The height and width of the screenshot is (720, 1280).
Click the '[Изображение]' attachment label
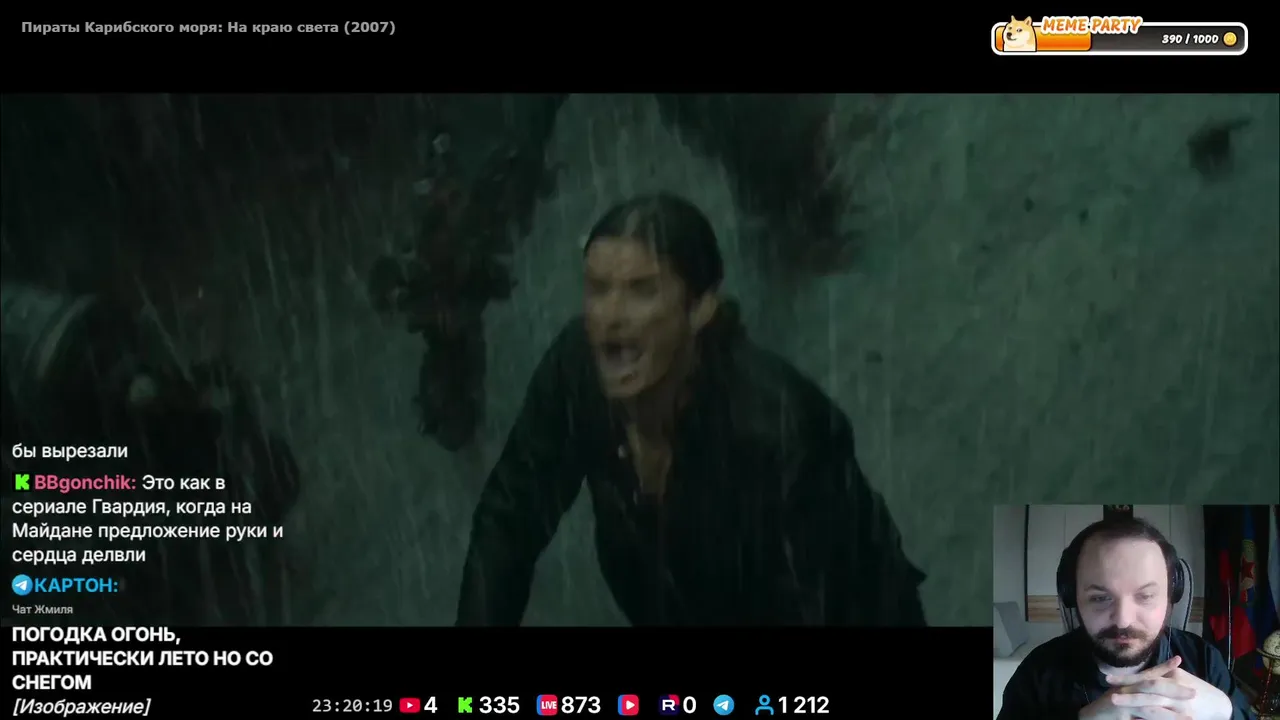82,707
